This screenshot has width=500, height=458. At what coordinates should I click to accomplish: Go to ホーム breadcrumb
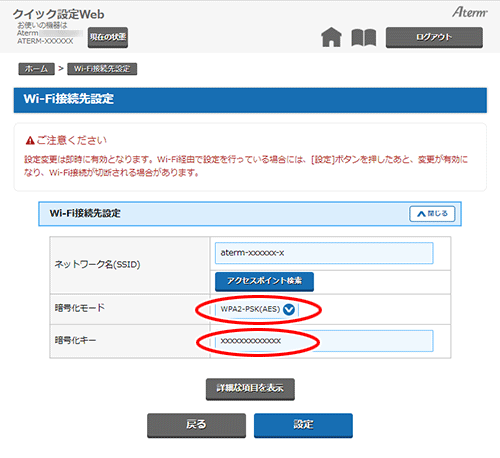pos(36,69)
